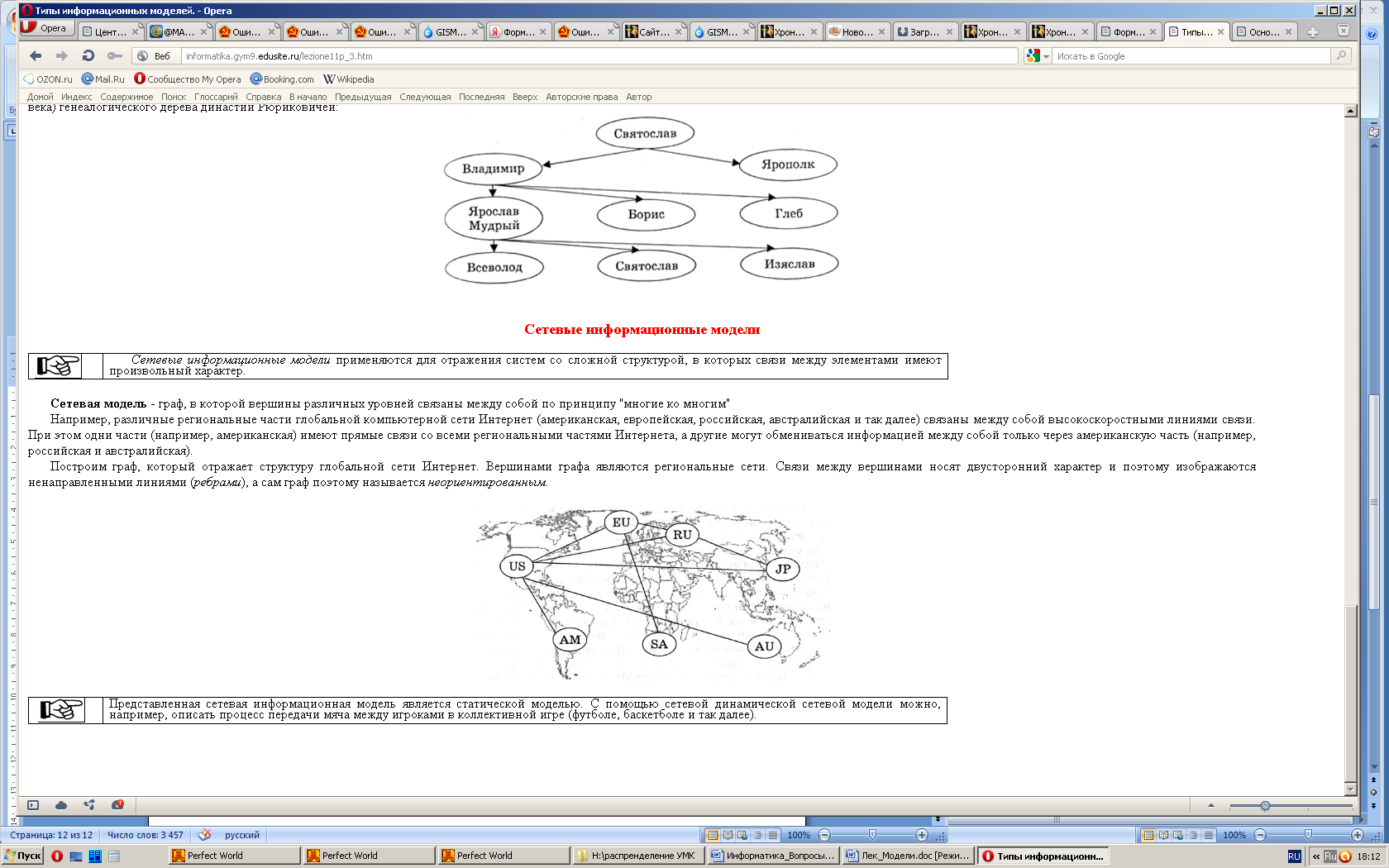The width and height of the screenshot is (1389, 868).
Task: Open the closed tabs trash icon
Action: click(1344, 31)
